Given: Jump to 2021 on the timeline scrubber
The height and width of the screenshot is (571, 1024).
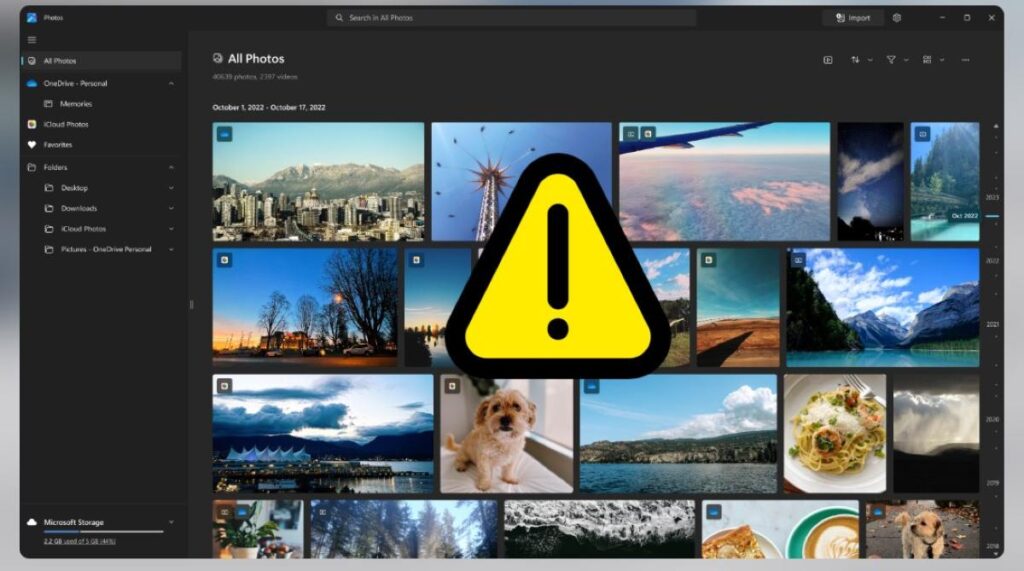Looking at the screenshot, I should pos(992,324).
